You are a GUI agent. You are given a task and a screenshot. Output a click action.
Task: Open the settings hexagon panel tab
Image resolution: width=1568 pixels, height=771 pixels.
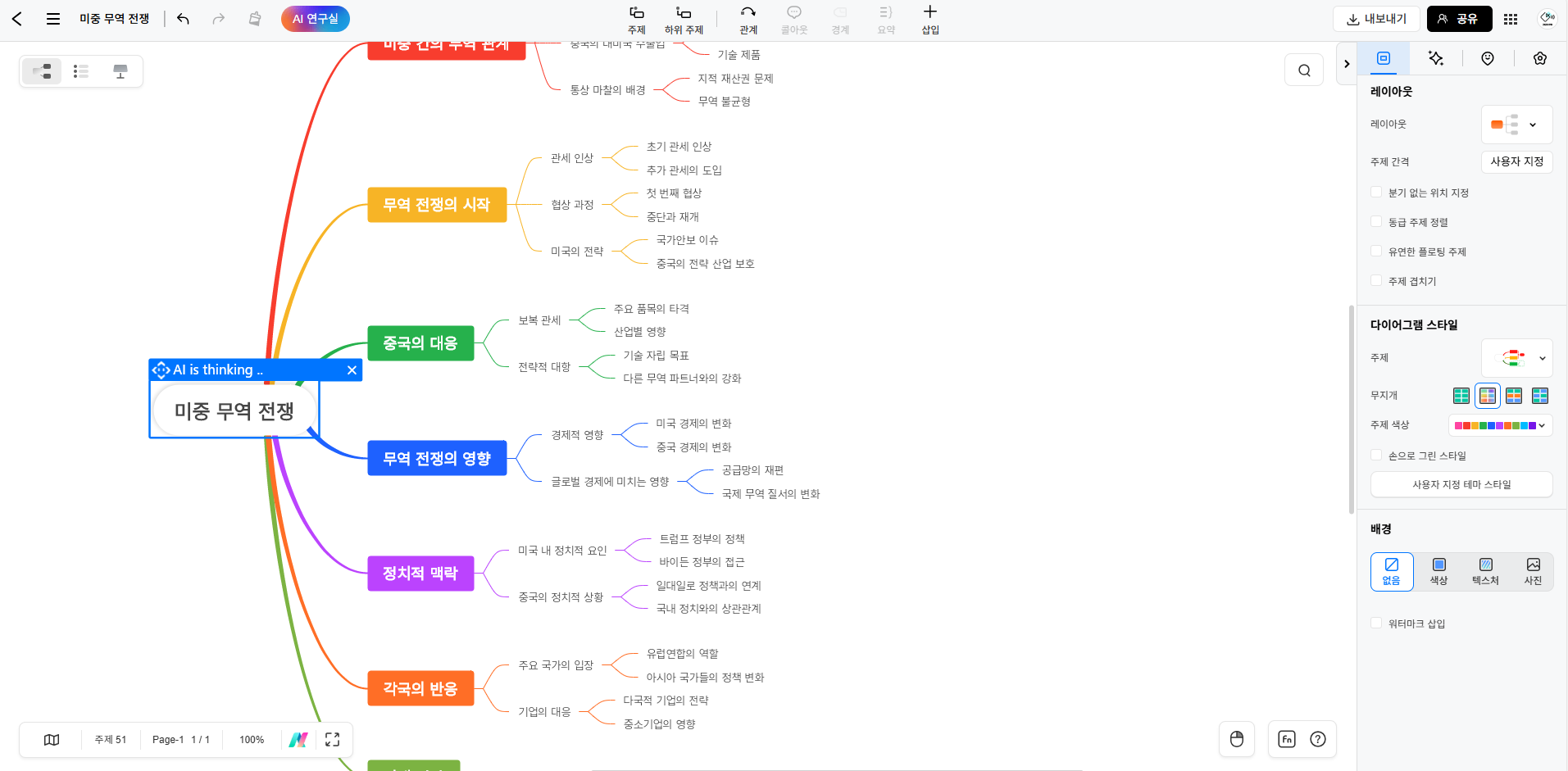tap(1540, 58)
